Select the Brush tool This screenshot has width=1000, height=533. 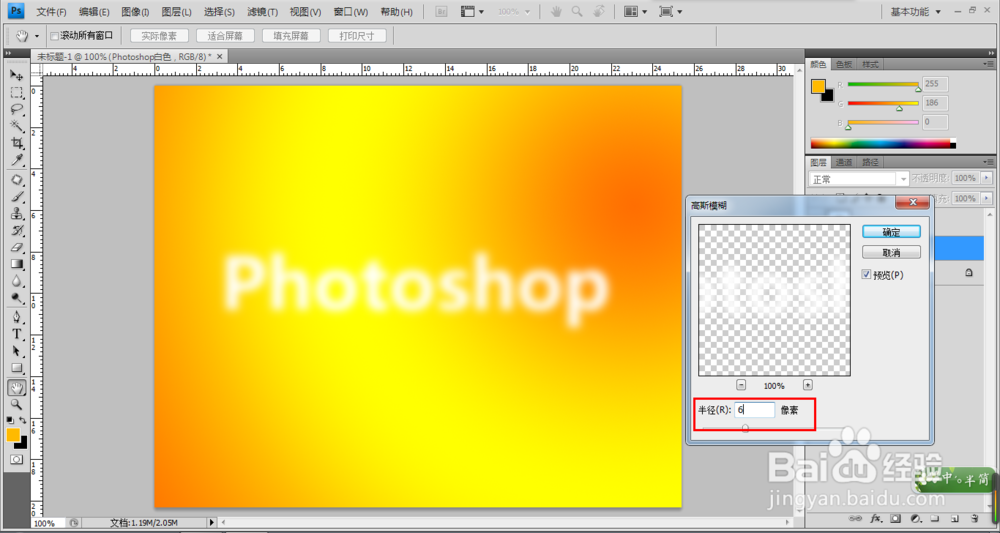click(x=17, y=197)
